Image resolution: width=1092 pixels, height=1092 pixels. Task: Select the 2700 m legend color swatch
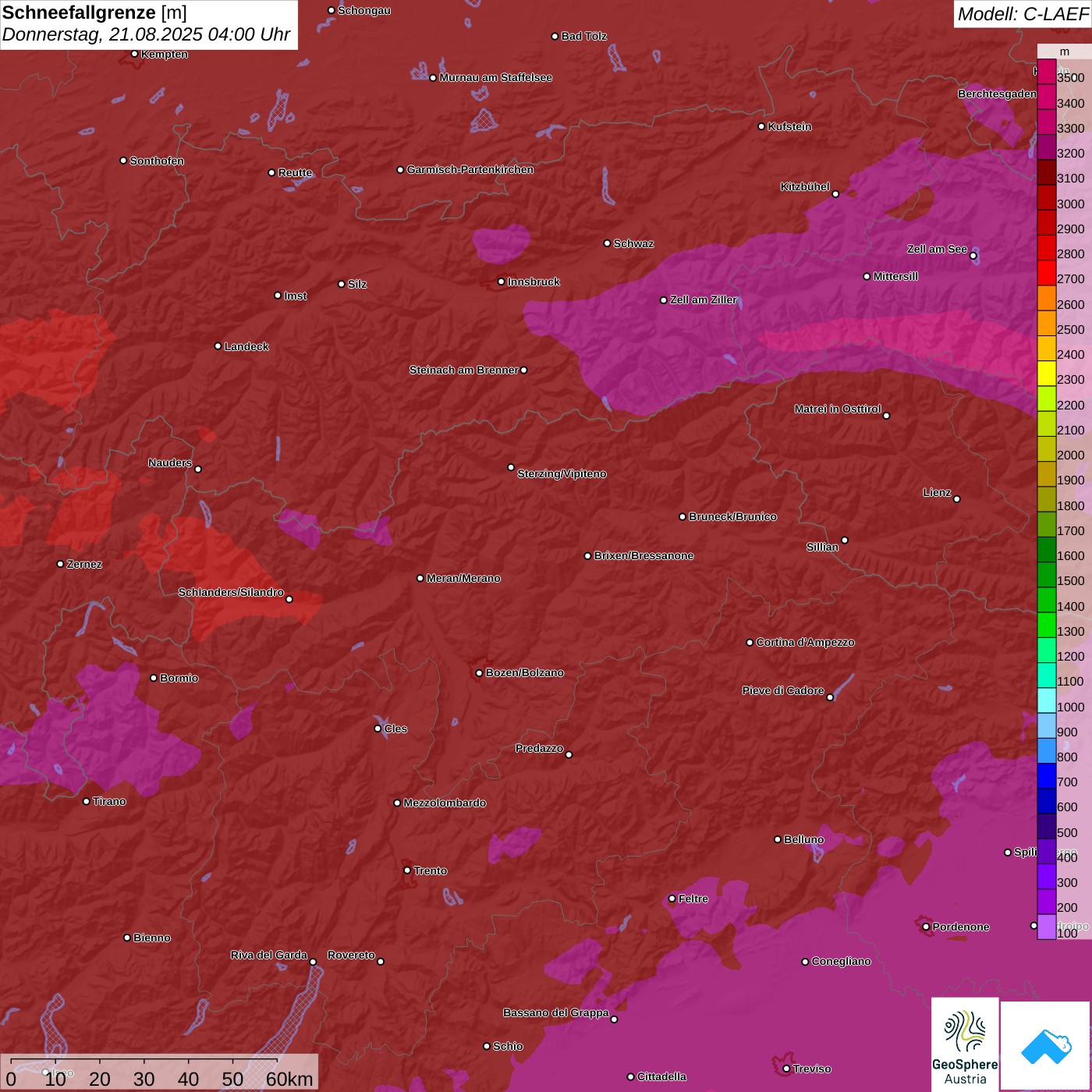click(1046, 273)
